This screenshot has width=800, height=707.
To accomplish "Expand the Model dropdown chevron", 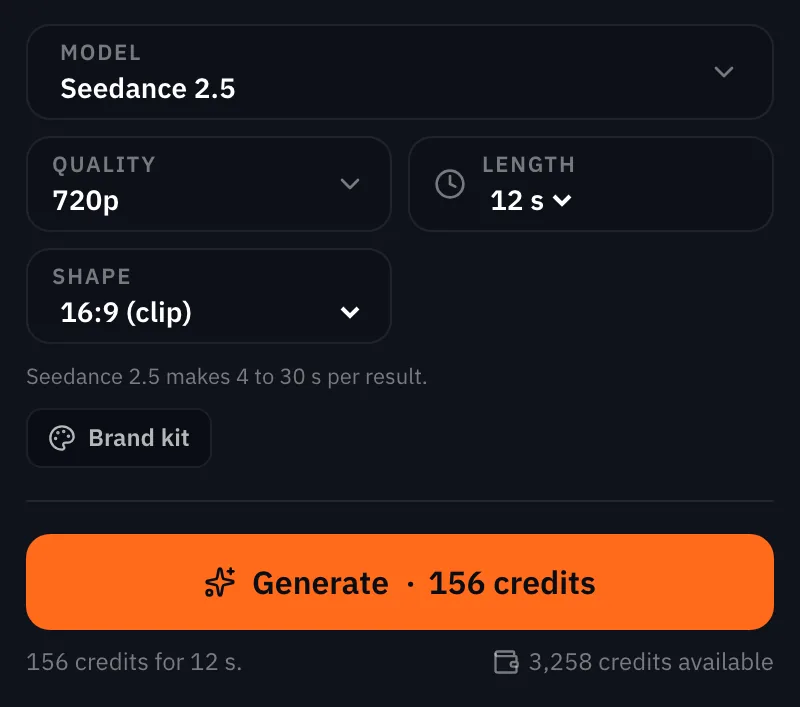I will pyautogui.click(x=723, y=72).
